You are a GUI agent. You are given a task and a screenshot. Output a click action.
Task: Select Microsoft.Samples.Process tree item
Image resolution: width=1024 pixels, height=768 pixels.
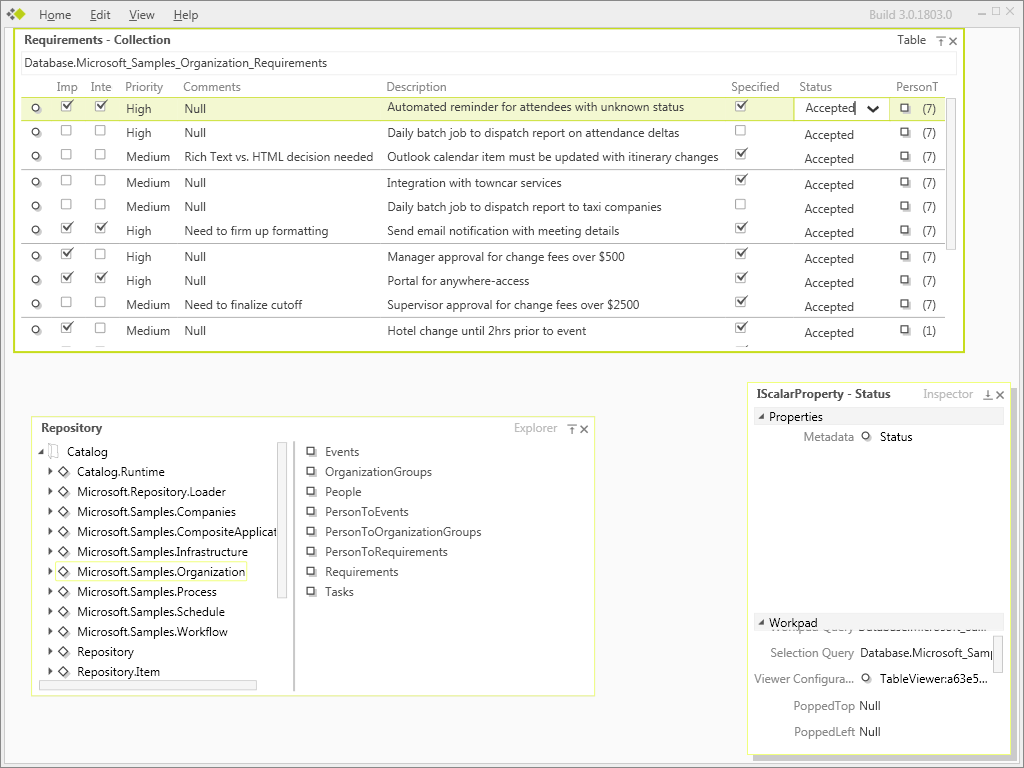147,592
